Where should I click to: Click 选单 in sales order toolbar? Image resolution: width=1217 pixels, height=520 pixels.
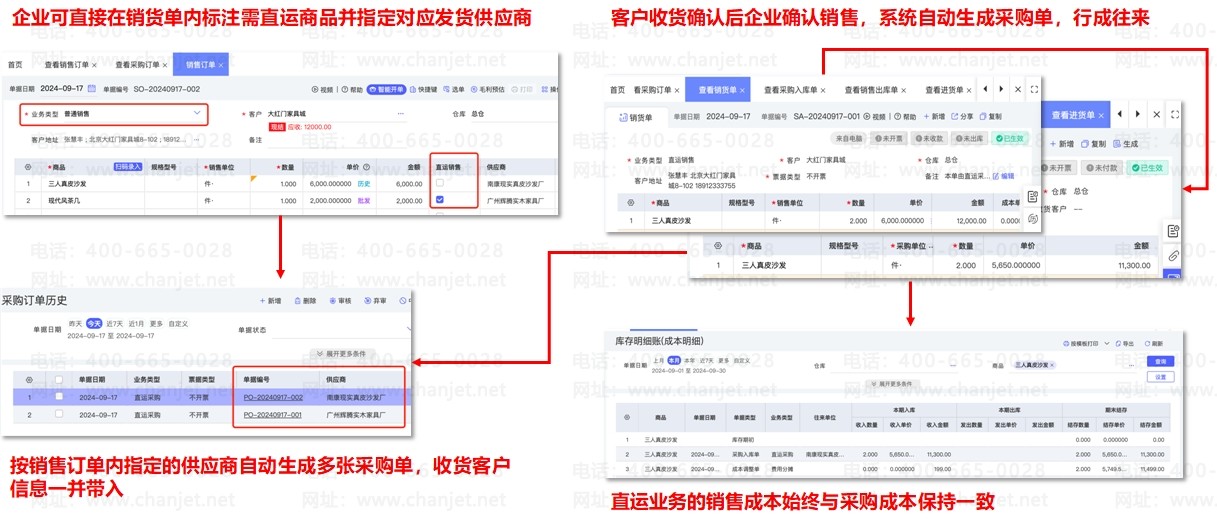click(x=454, y=89)
